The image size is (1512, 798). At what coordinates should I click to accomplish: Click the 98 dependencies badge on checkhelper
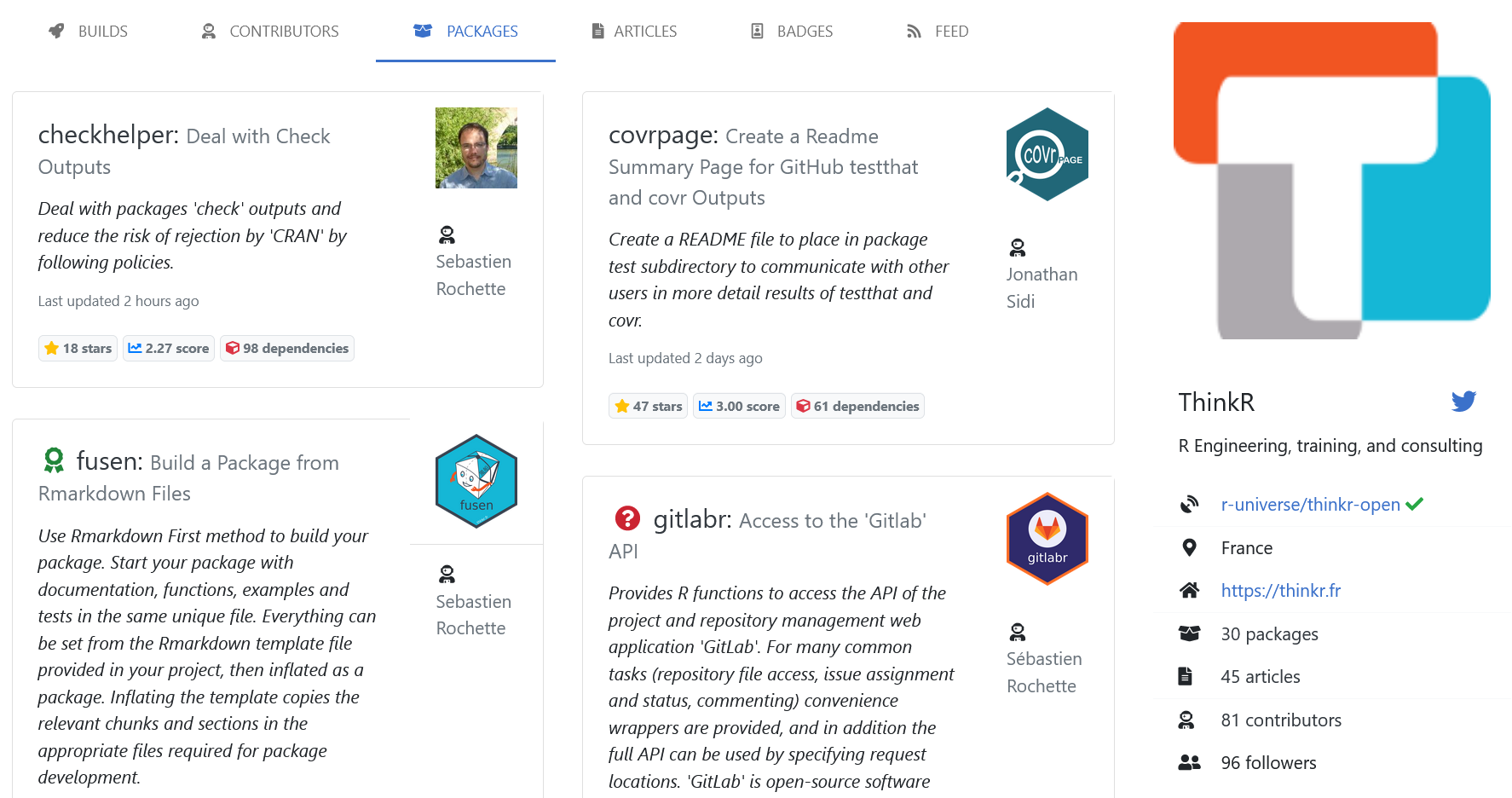287,348
